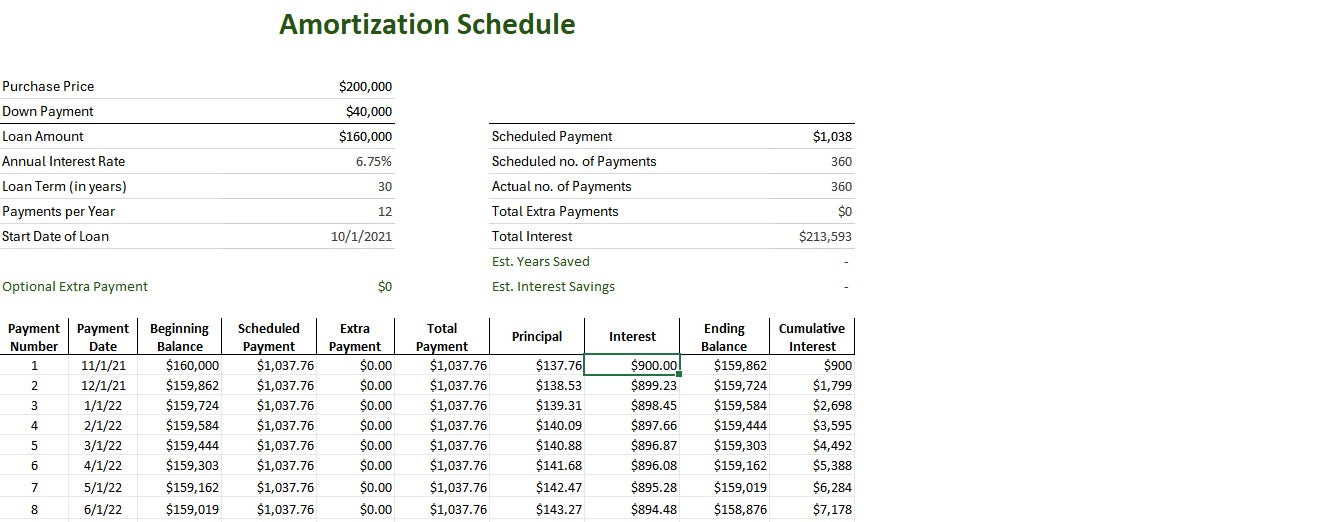Select the Beginning Balance column header
The width and height of the screenshot is (1341, 522).
pyautogui.click(x=179, y=337)
